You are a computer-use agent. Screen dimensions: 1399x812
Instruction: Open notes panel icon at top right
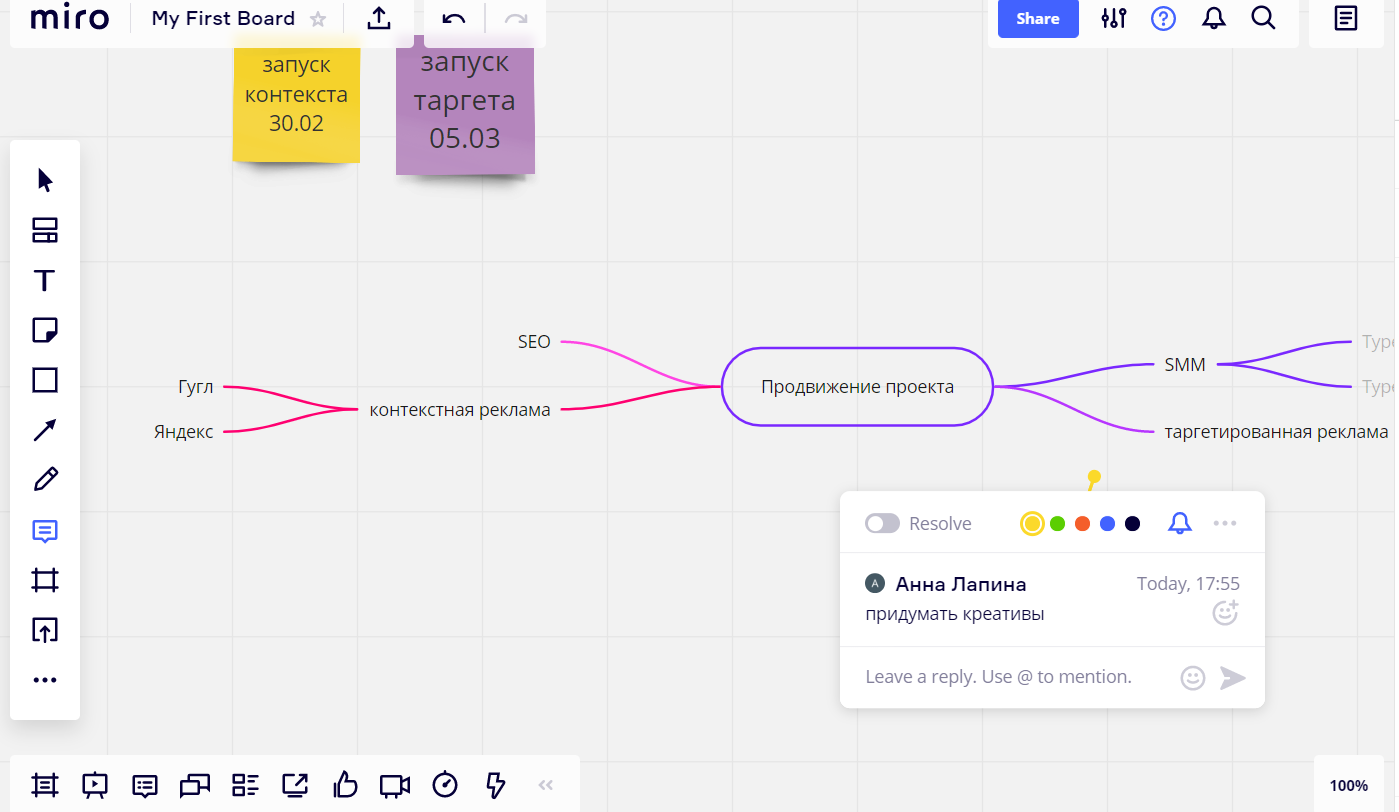(1346, 18)
